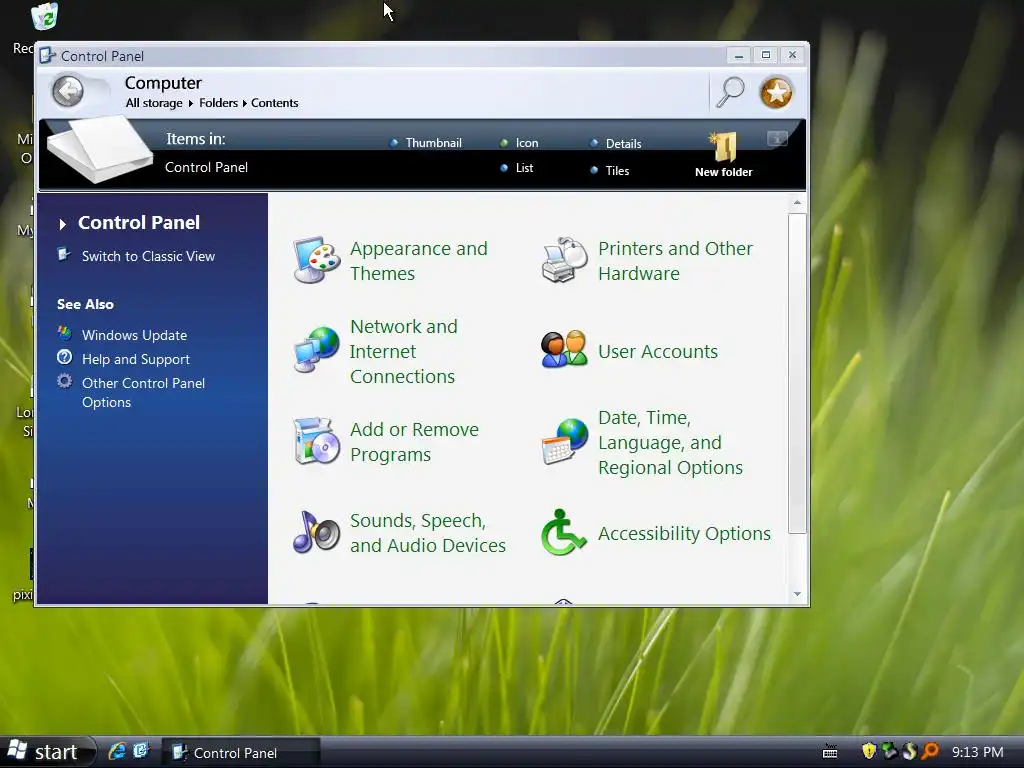This screenshot has width=1024, height=768.
Task: Click Control Panel taskbar button
Action: click(x=240, y=752)
